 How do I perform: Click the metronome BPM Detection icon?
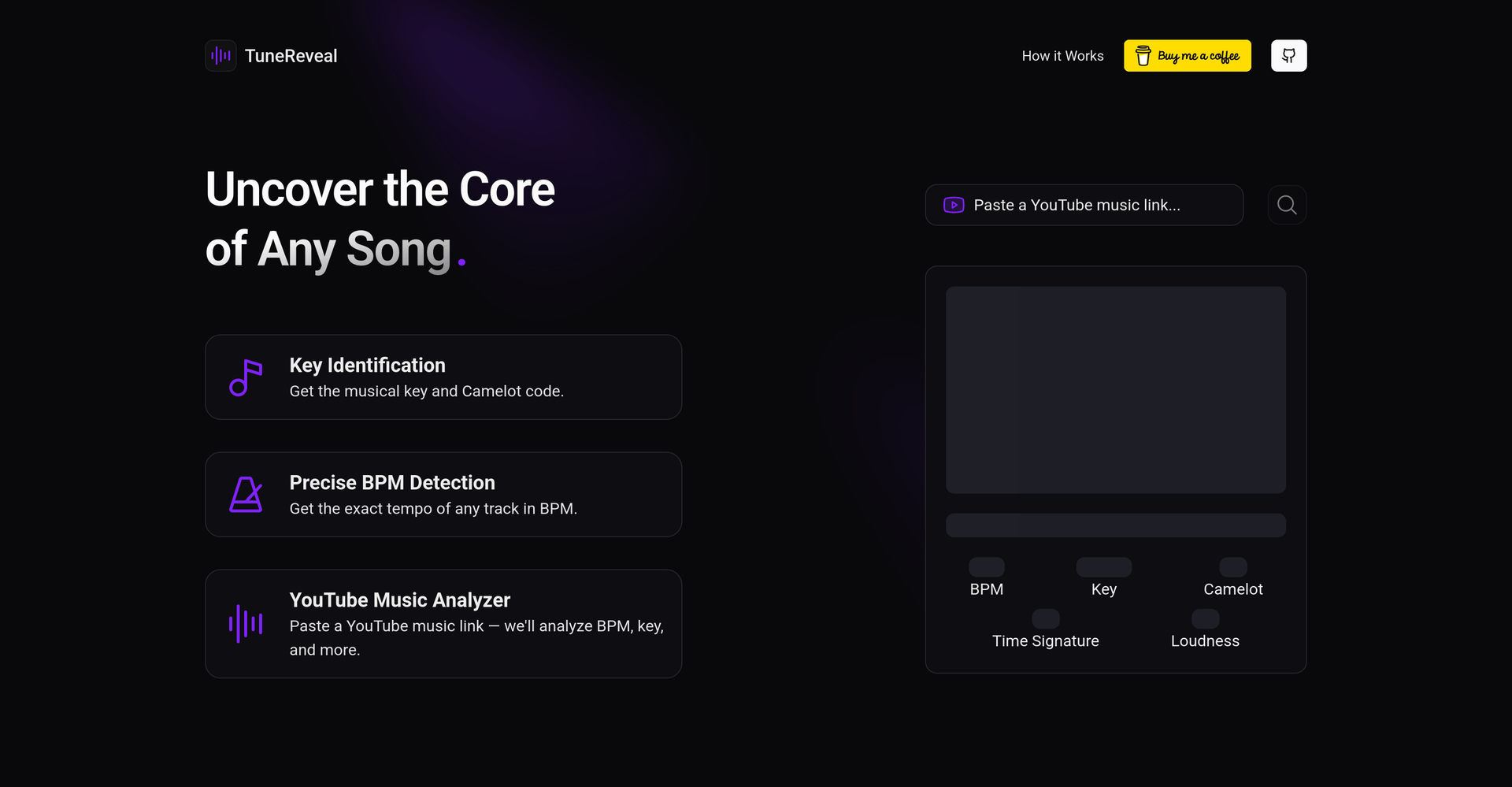coord(246,495)
